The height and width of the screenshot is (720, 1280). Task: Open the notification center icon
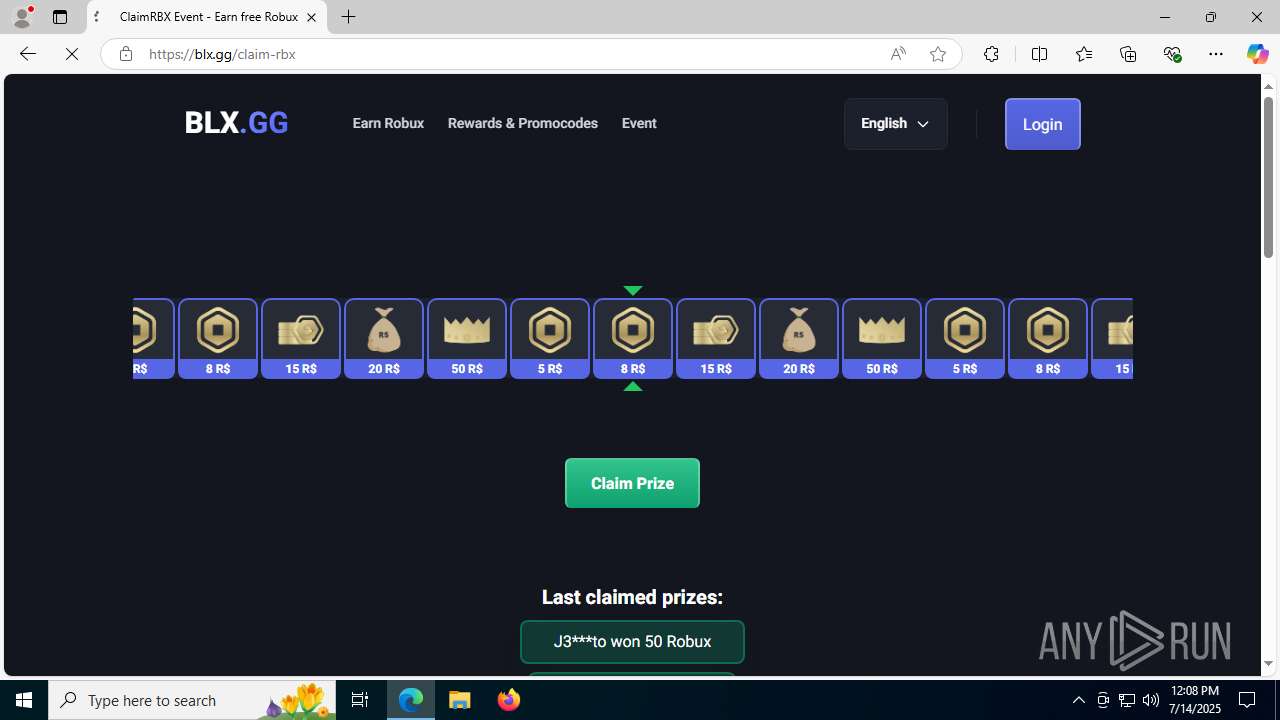[1247, 700]
